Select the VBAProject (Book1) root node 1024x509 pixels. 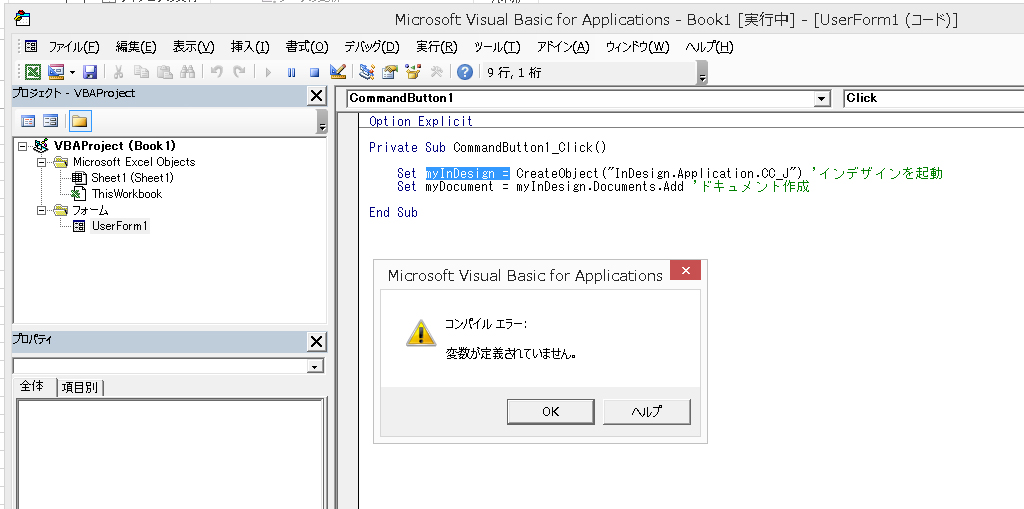(115, 146)
